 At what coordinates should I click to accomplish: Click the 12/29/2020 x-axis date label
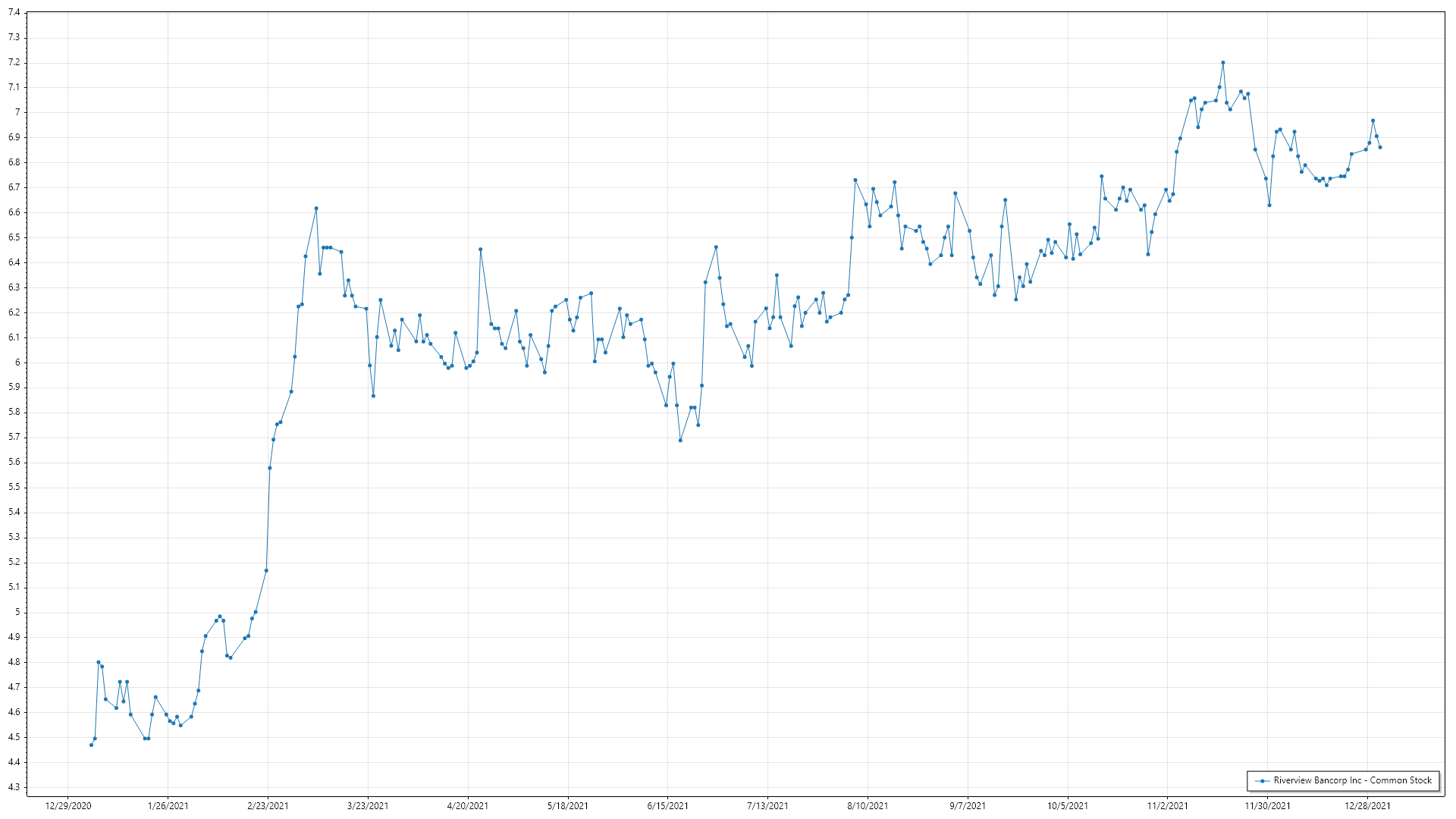[x=68, y=806]
